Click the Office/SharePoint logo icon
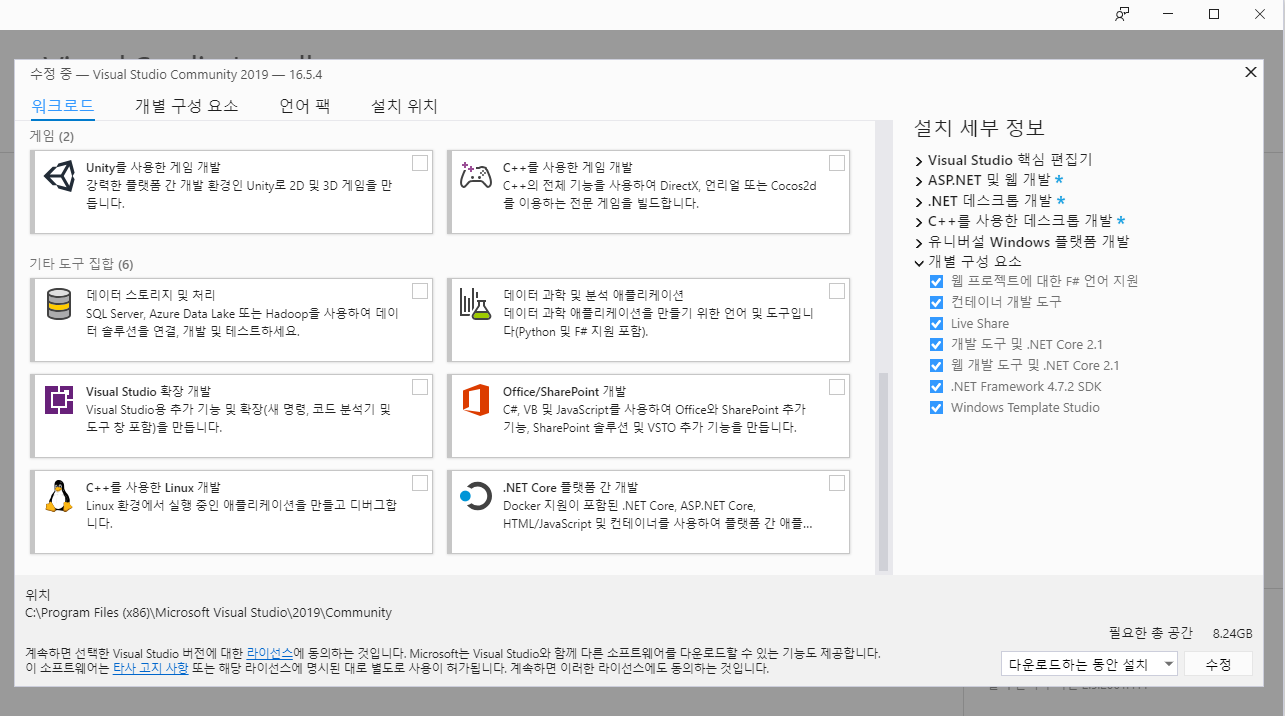 [475, 400]
